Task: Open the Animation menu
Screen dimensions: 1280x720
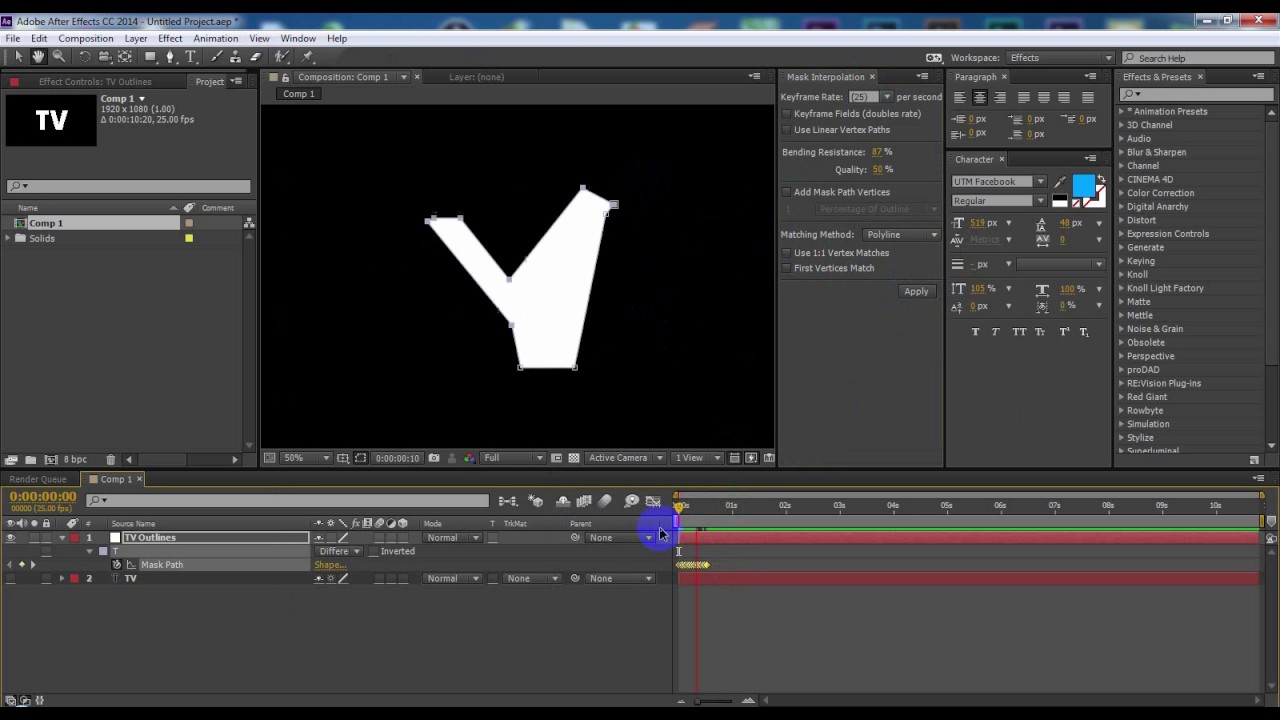Action: point(215,38)
